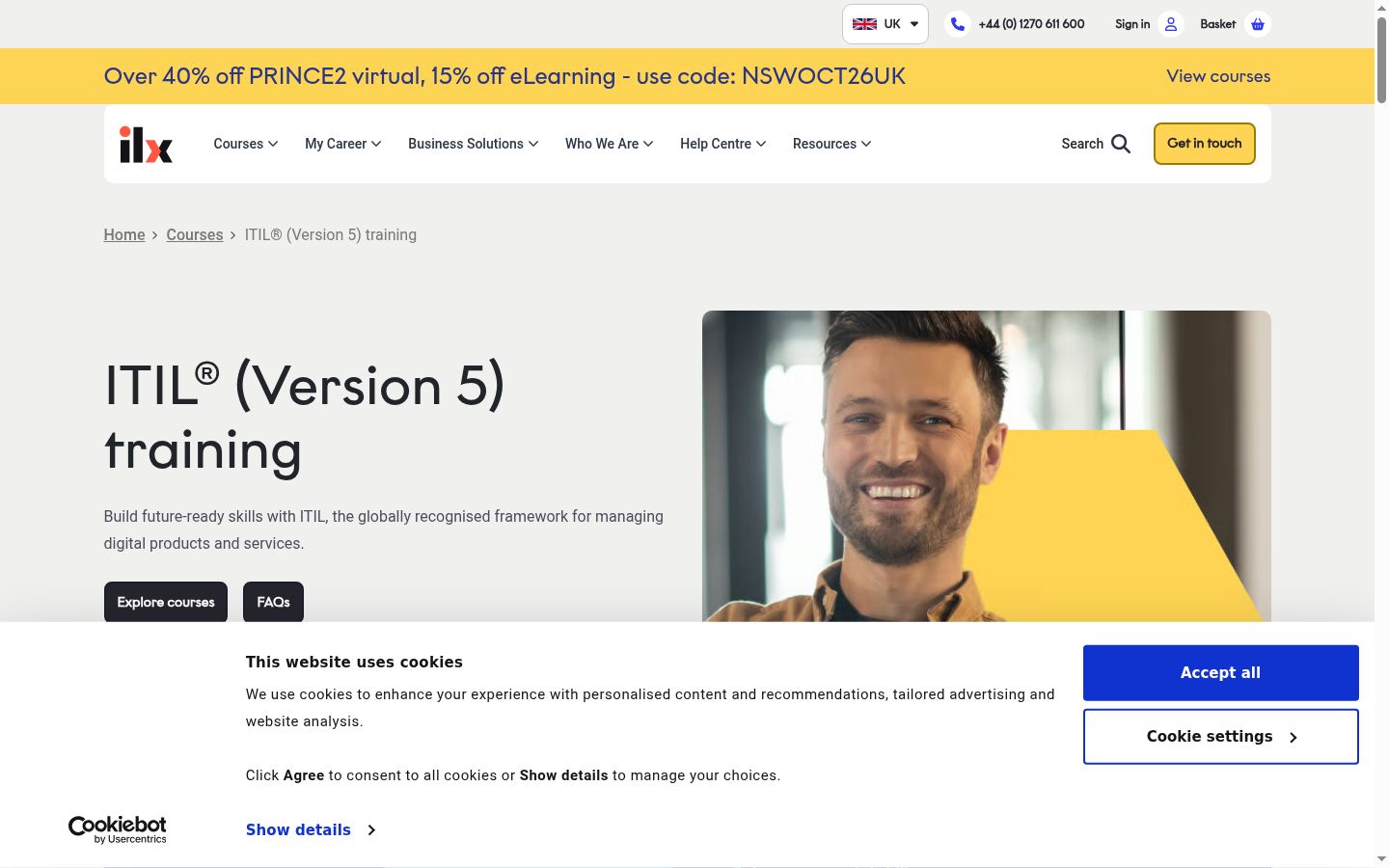Screen dimensions: 1389x868
Task: Call the +44 (0) 1270 611 600 number
Action: point(1031,24)
